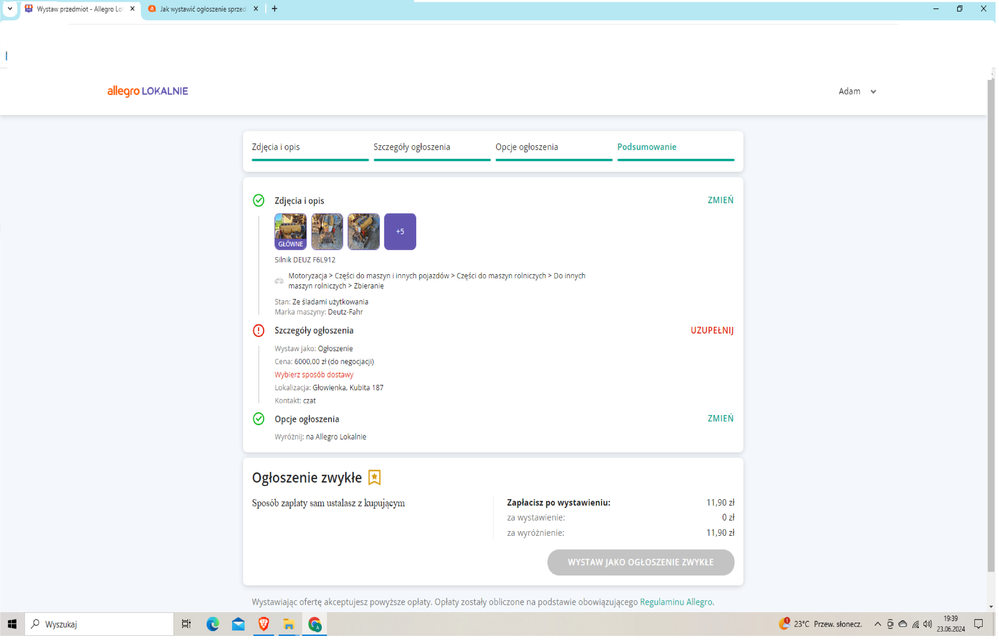Click the Allegro Lokalnie logo
The image size is (999, 642).
pyautogui.click(x=147, y=91)
